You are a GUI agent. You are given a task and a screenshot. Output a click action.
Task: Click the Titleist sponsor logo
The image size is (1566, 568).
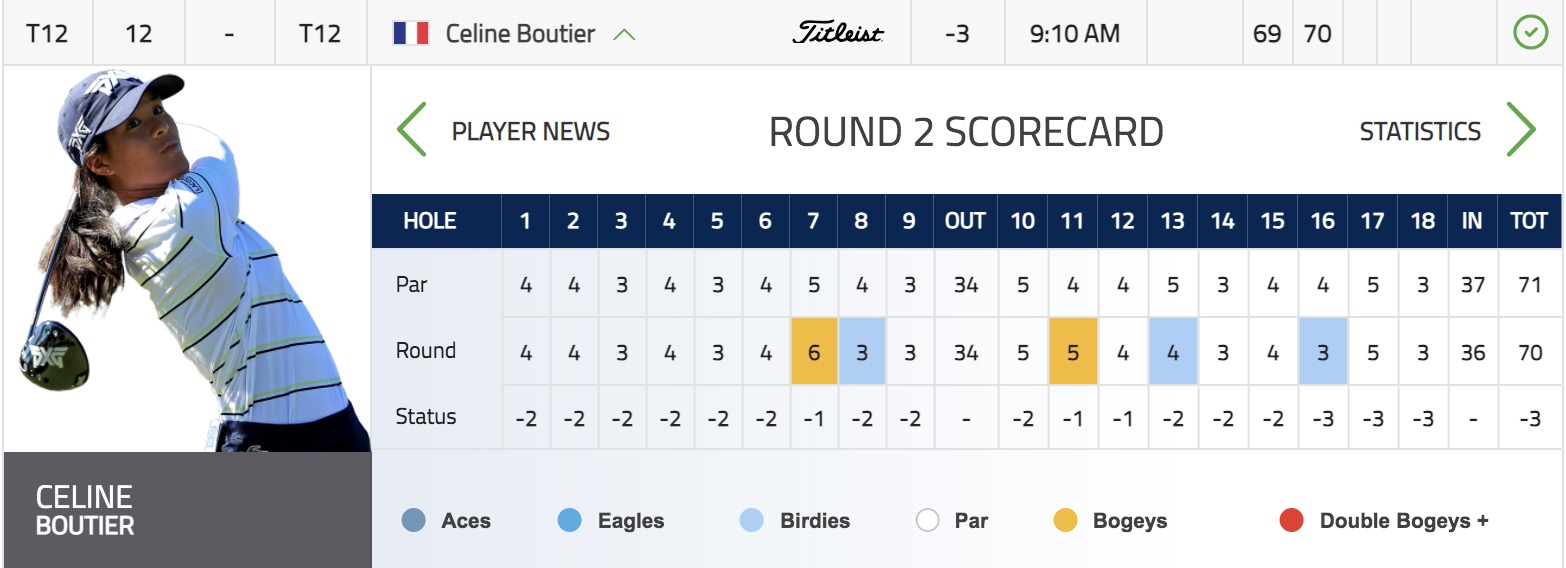tap(838, 33)
